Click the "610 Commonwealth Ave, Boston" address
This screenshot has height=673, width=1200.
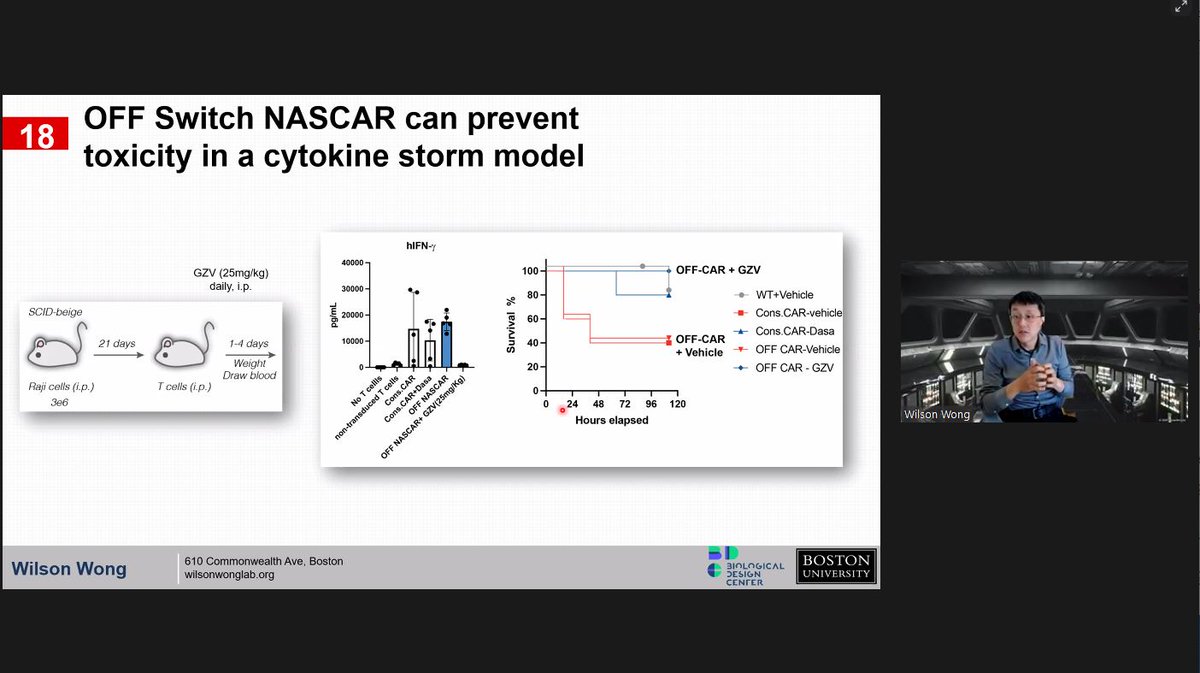click(264, 561)
